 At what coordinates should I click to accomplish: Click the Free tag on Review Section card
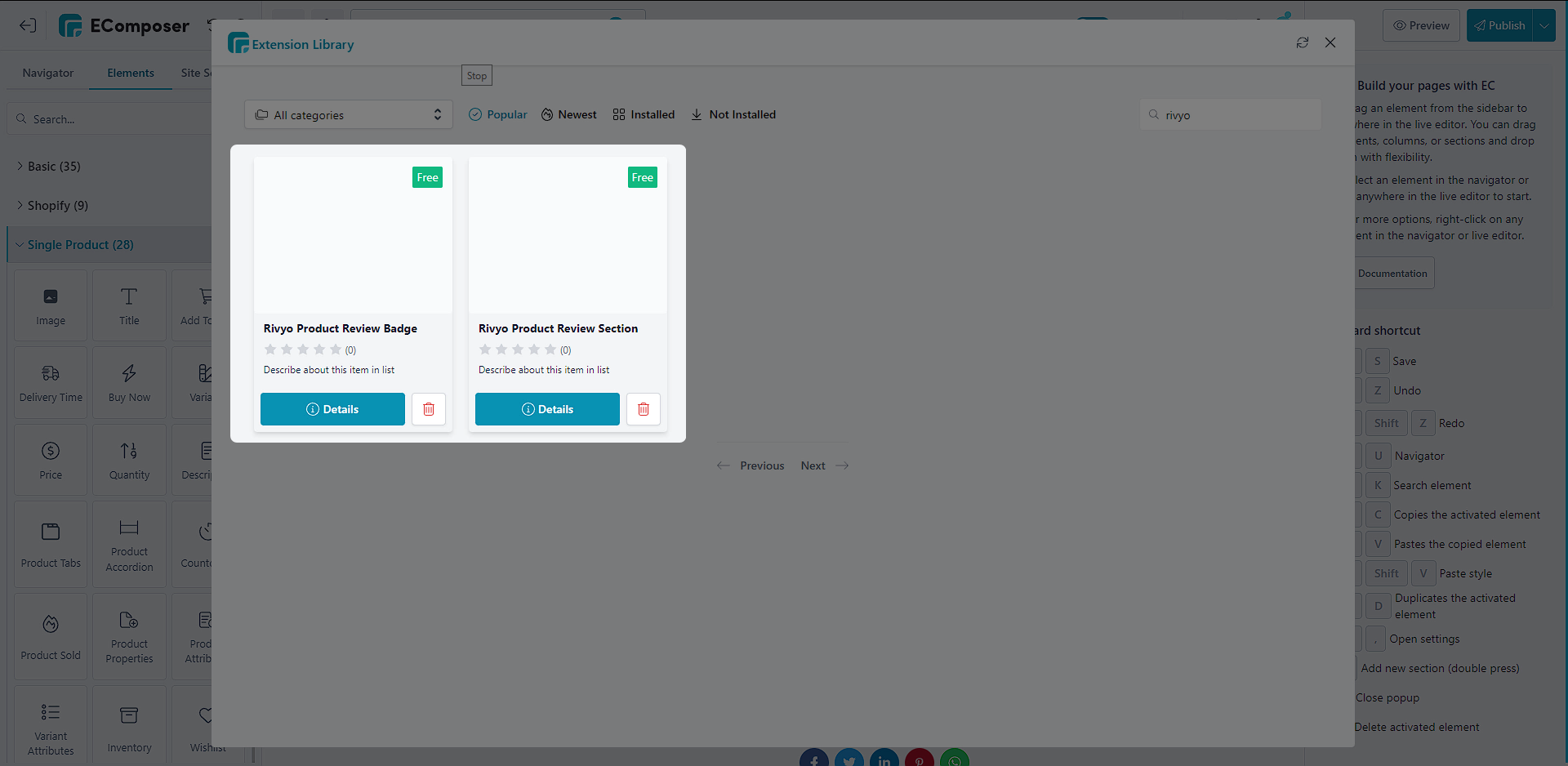[x=642, y=177]
